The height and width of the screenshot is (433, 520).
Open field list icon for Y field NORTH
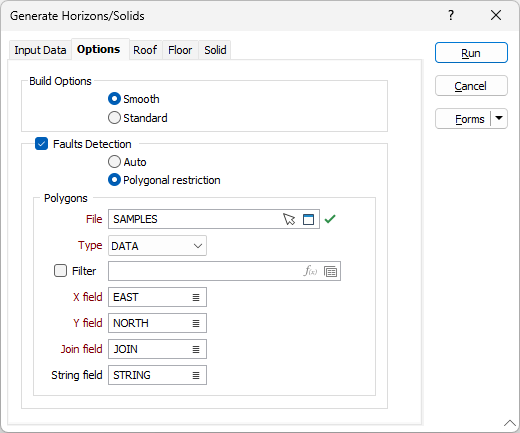click(196, 323)
